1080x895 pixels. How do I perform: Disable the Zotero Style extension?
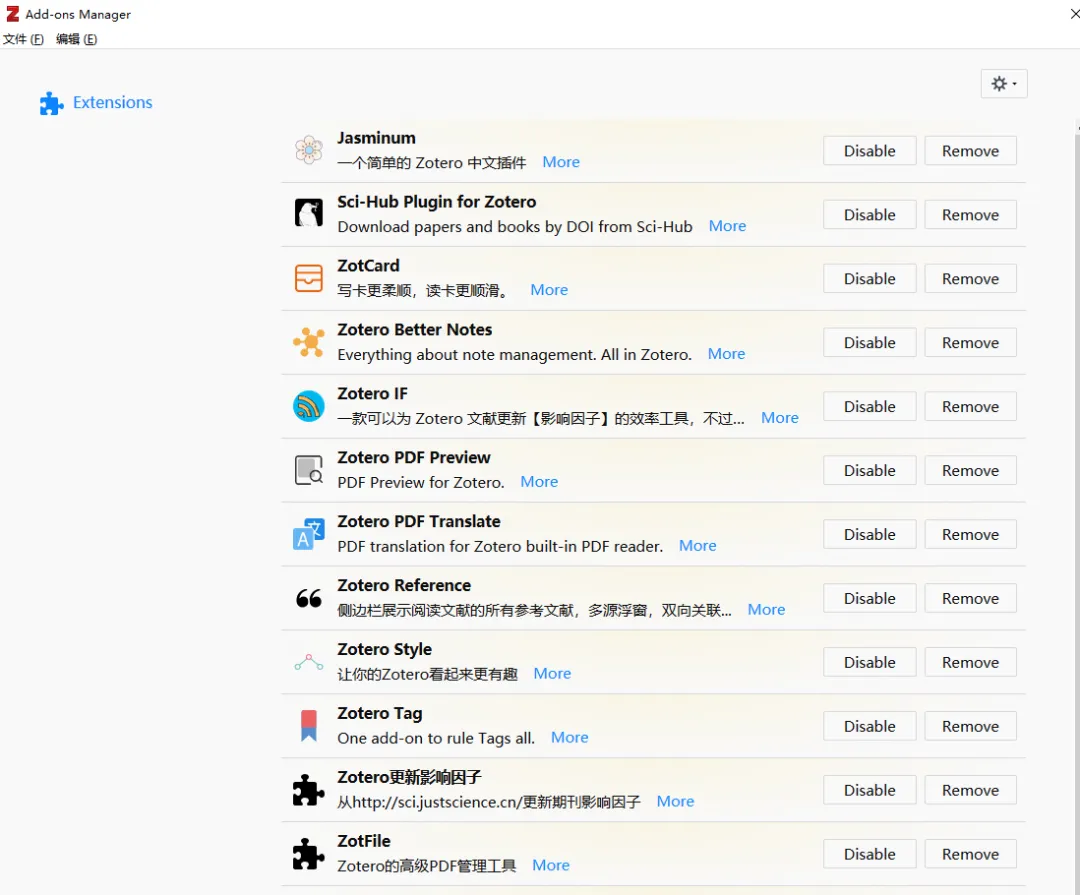869,662
